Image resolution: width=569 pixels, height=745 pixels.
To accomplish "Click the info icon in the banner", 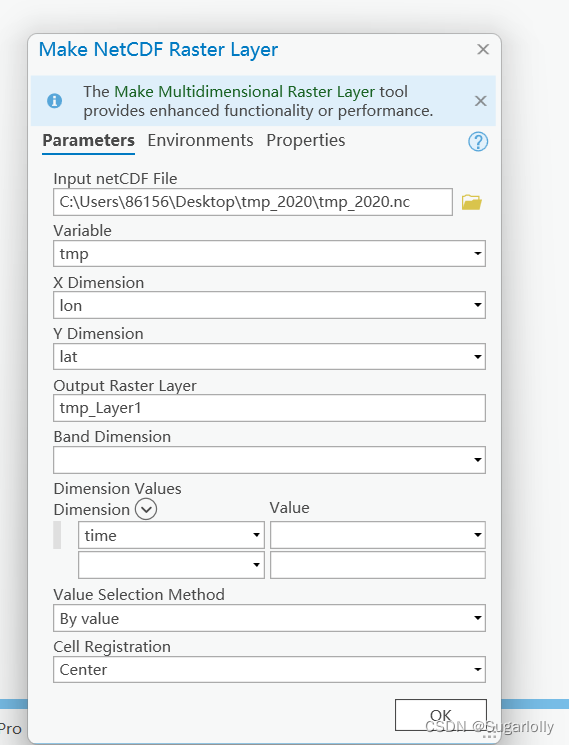I will [x=55, y=101].
